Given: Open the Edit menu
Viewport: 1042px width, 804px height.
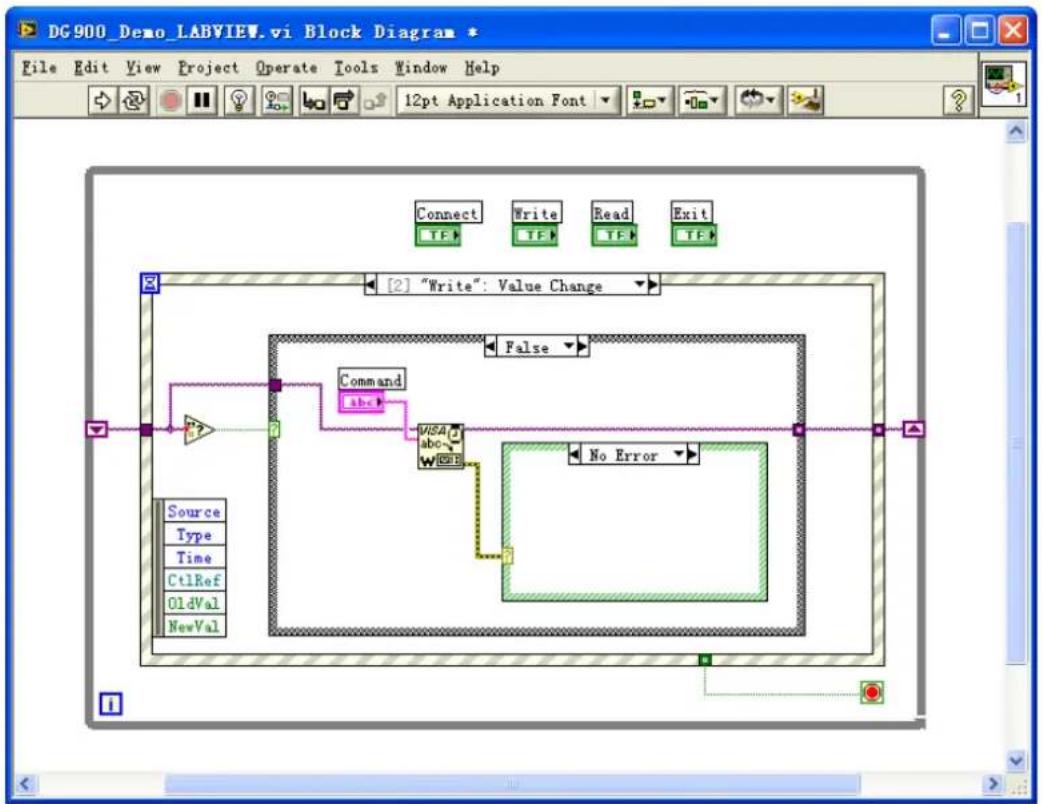Looking at the screenshot, I should point(91,68).
